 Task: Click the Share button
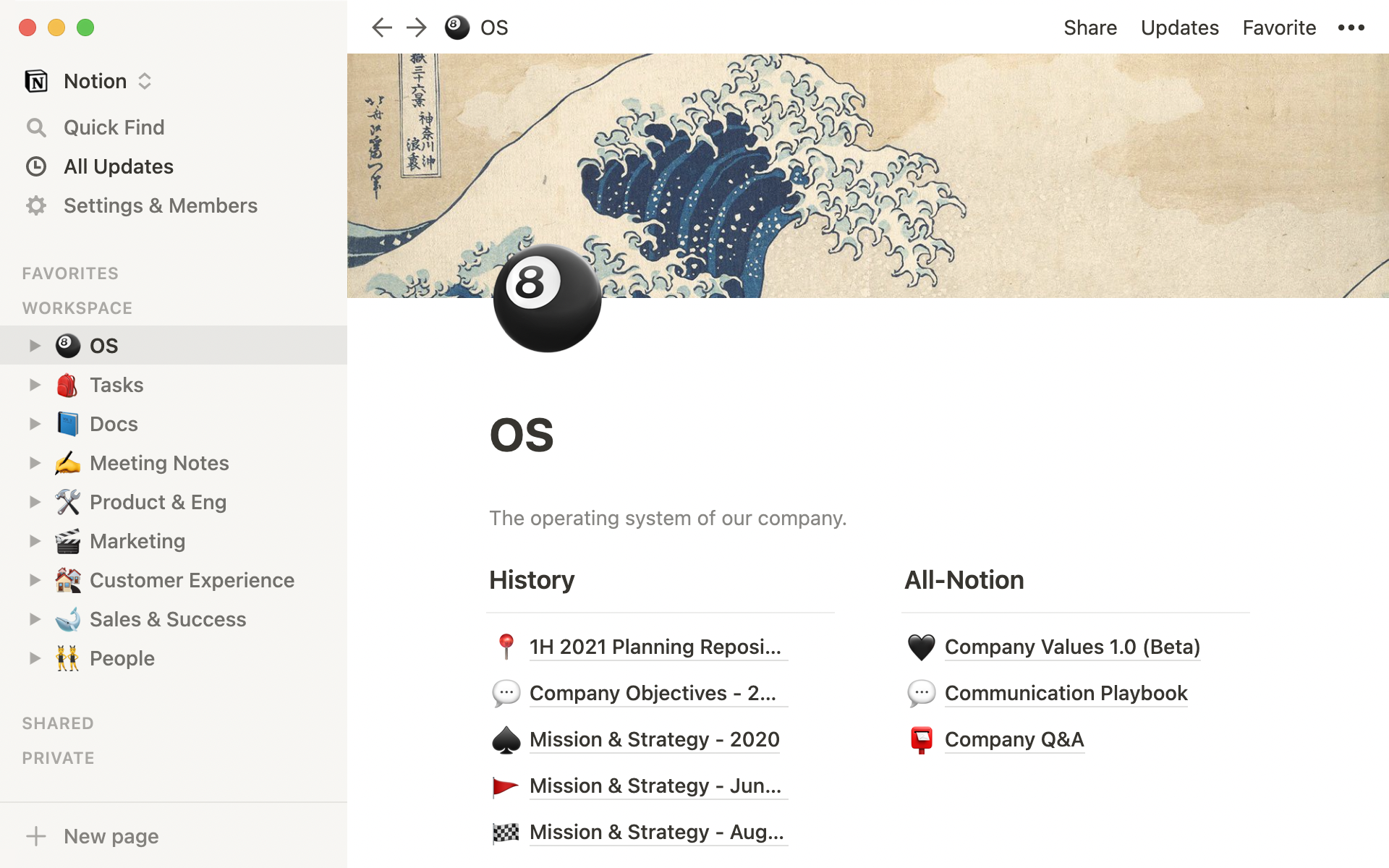point(1090,27)
